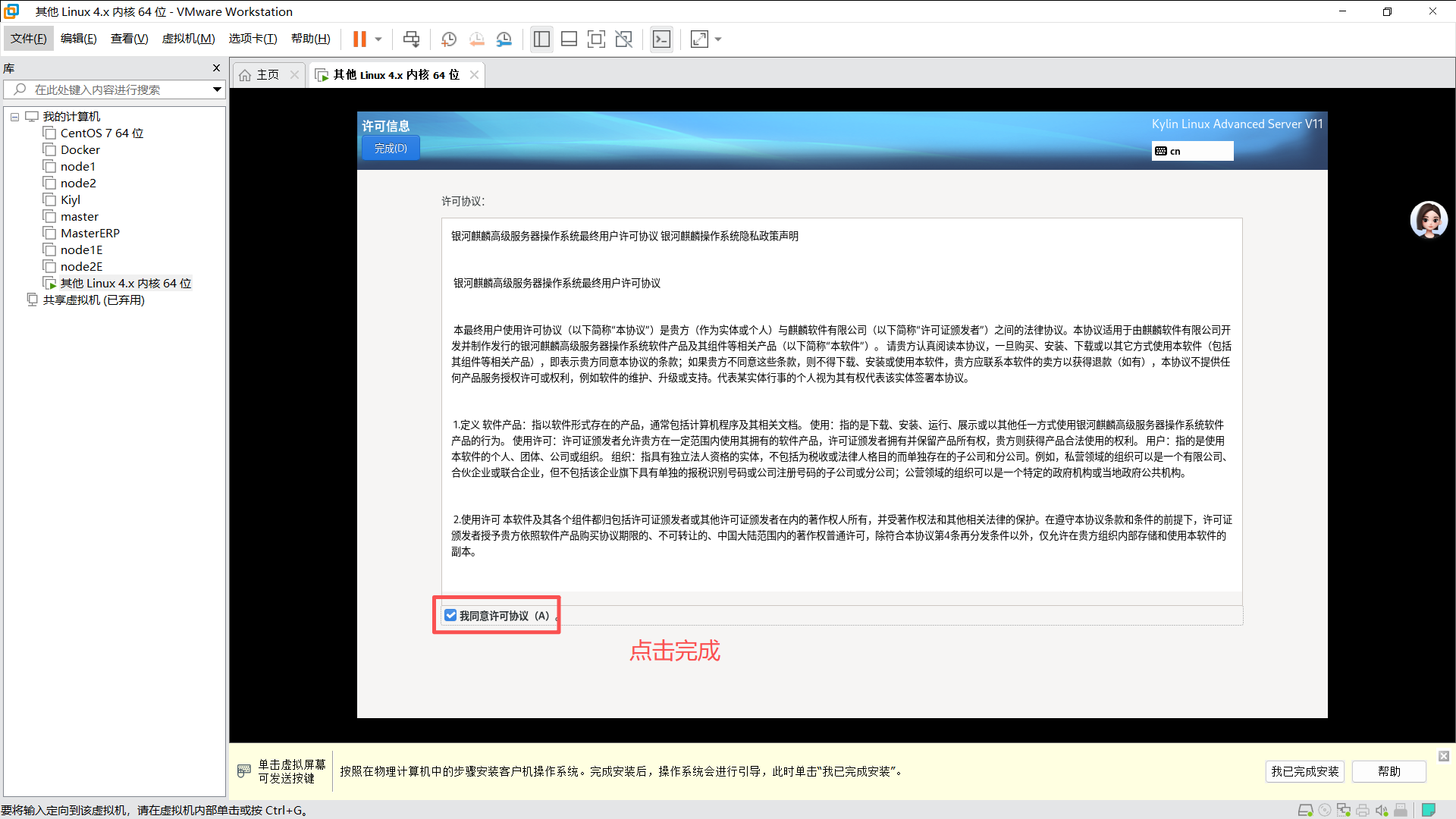Send Ctrl+Alt+Del to the guest
The width and height of the screenshot is (1456, 819).
point(411,39)
